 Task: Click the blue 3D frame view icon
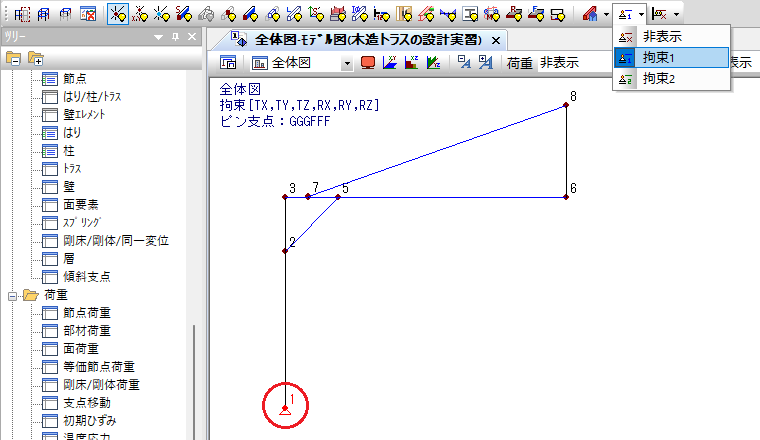[44, 14]
